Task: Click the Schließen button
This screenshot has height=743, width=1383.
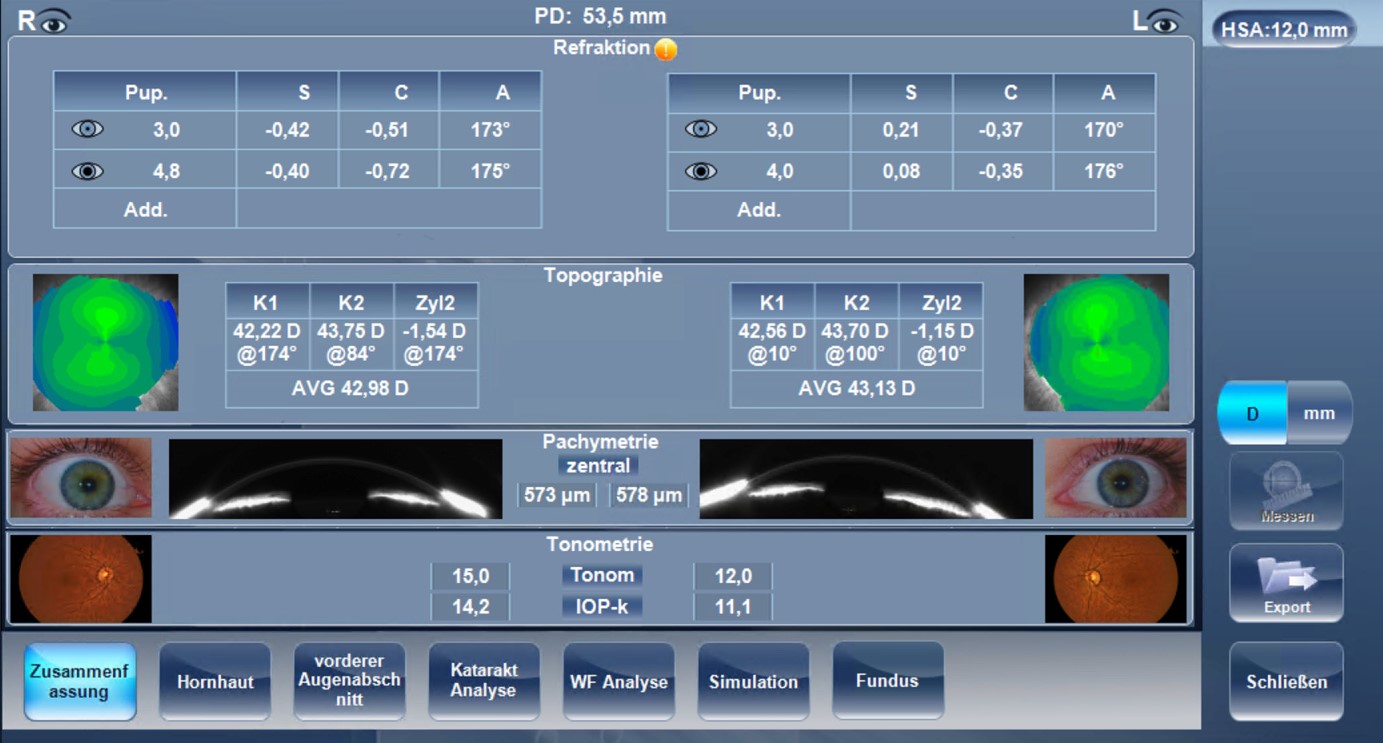Action: coord(1286,681)
